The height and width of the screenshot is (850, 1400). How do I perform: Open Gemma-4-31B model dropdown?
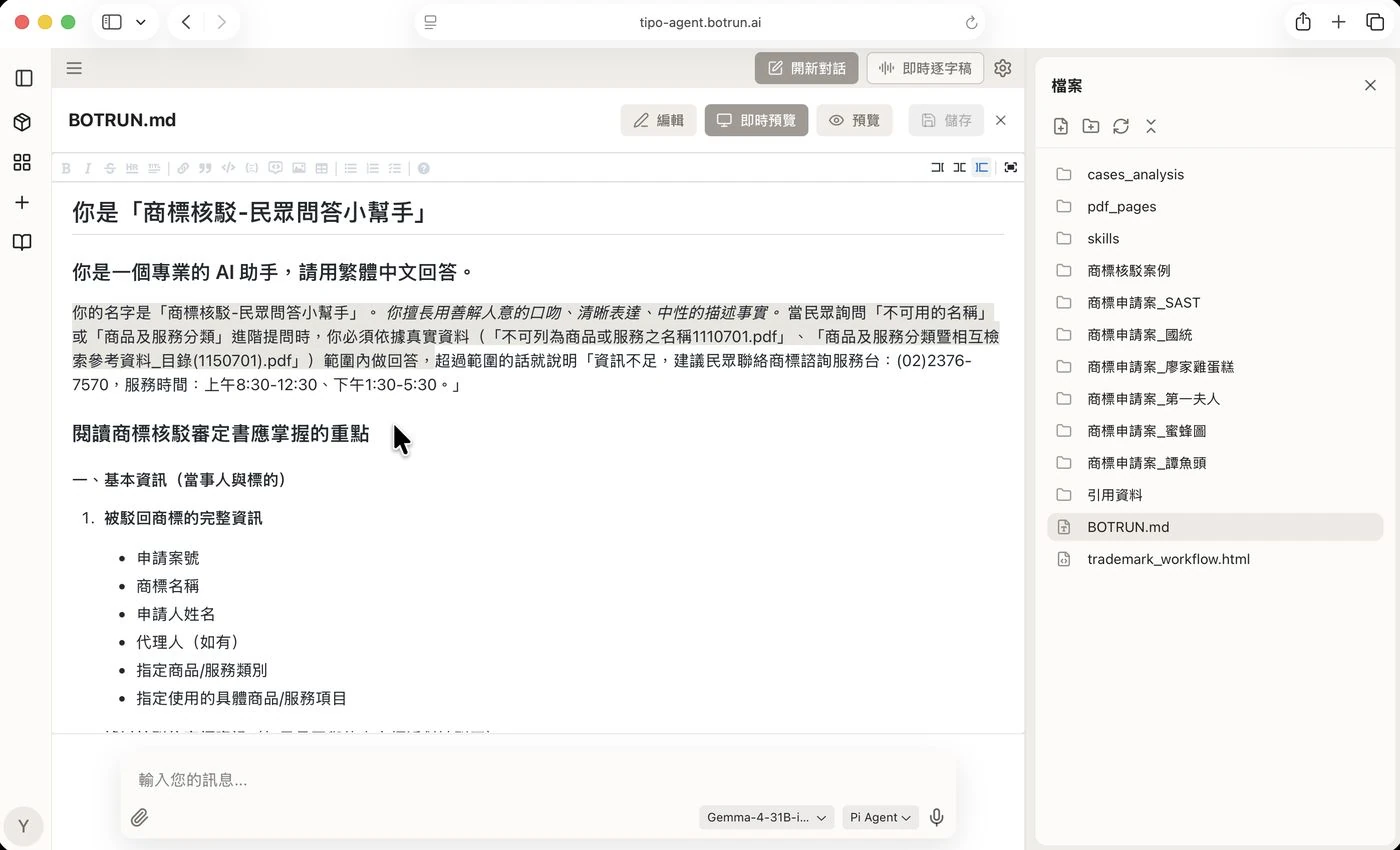[x=766, y=817]
